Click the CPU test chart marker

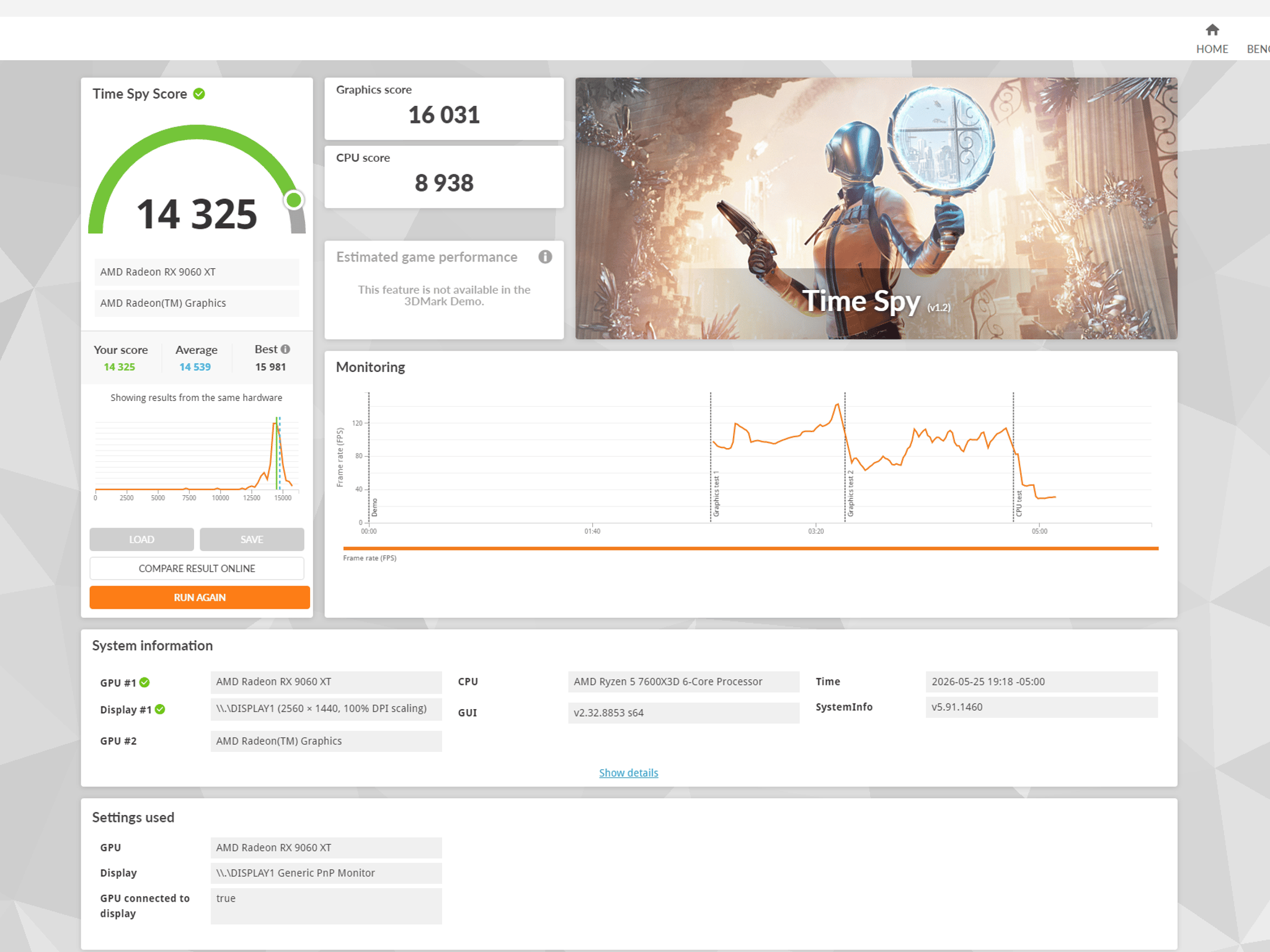point(1018,503)
